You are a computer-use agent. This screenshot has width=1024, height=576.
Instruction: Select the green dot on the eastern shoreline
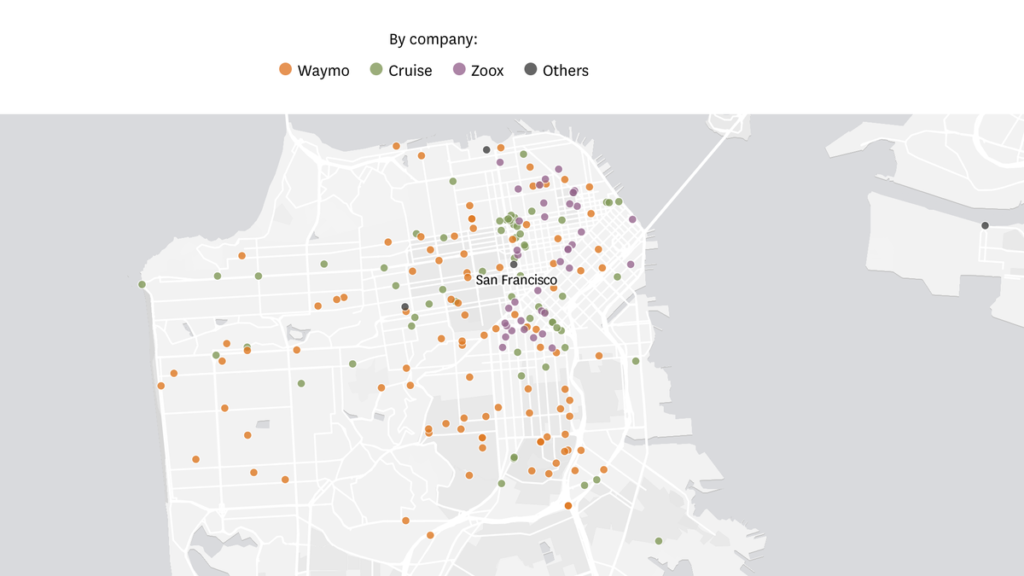click(x=635, y=361)
